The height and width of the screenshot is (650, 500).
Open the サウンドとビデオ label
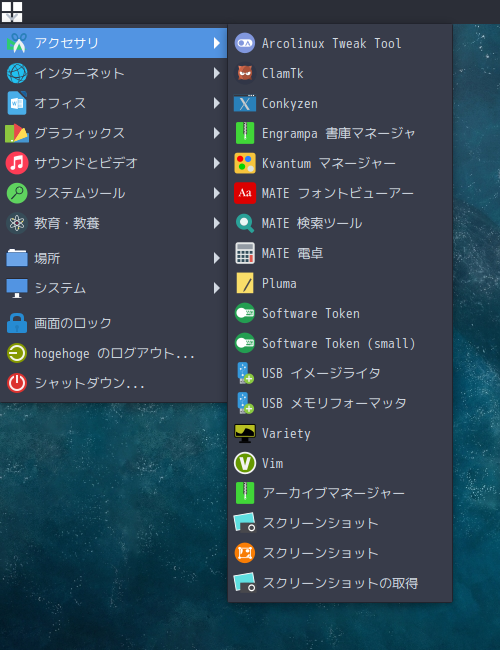click(x=86, y=163)
